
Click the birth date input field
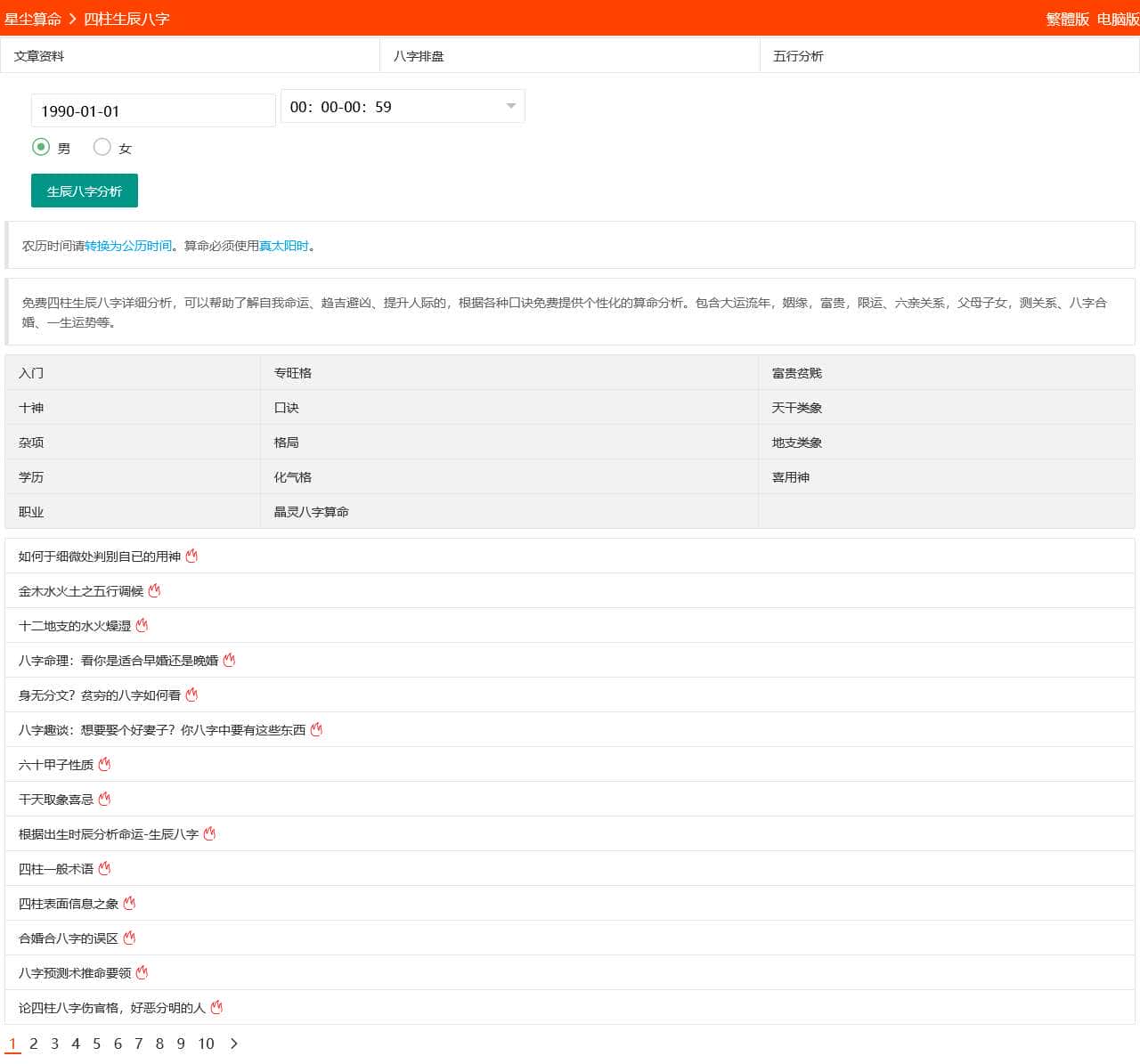click(153, 111)
